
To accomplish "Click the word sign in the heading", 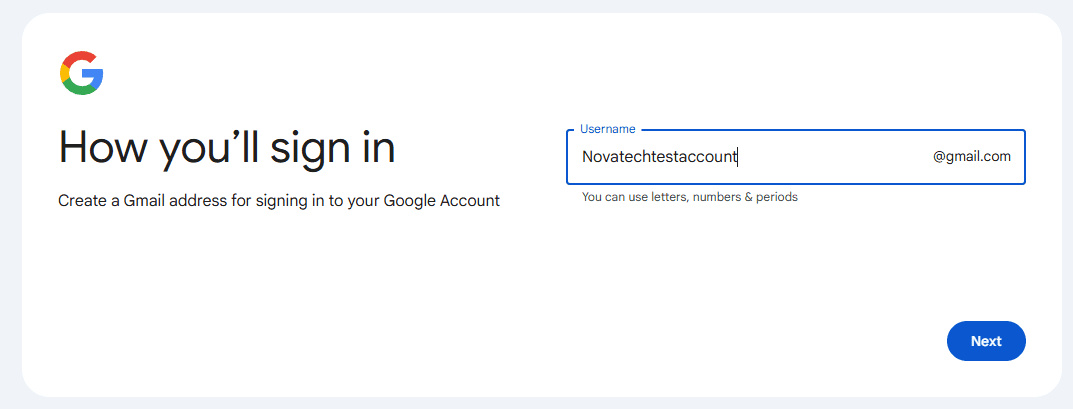I will tap(312, 148).
